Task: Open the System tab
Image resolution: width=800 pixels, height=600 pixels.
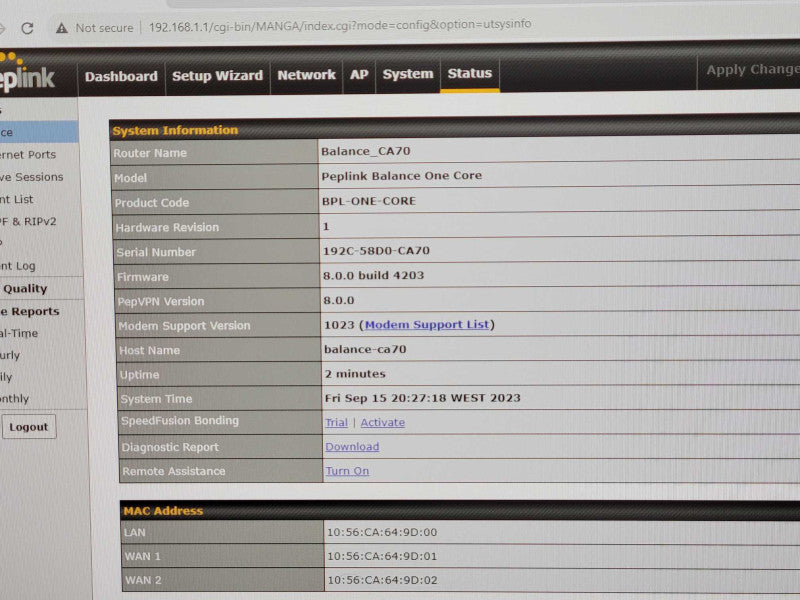Action: 408,74
